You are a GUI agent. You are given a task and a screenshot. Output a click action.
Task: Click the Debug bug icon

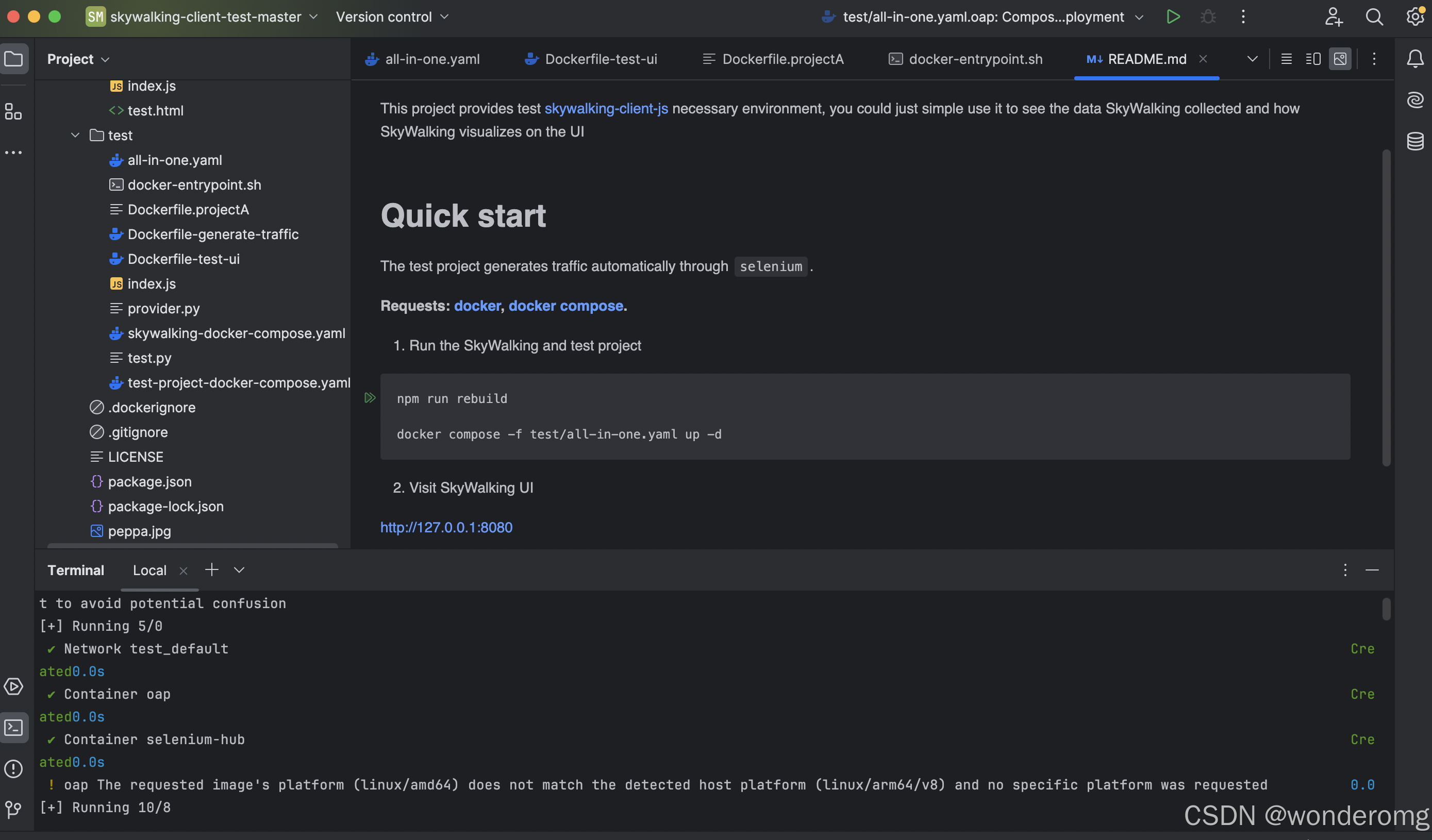1208,16
